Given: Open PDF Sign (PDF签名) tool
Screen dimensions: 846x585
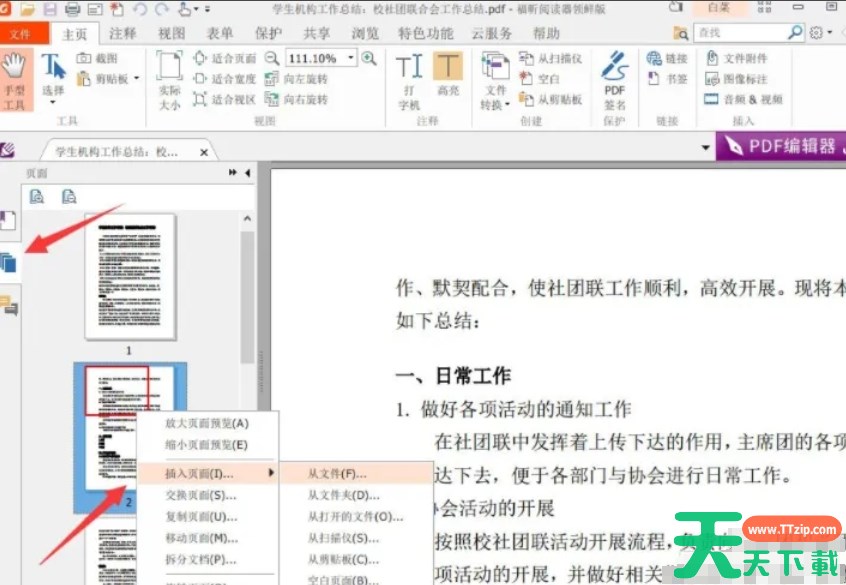Looking at the screenshot, I should pos(614,80).
